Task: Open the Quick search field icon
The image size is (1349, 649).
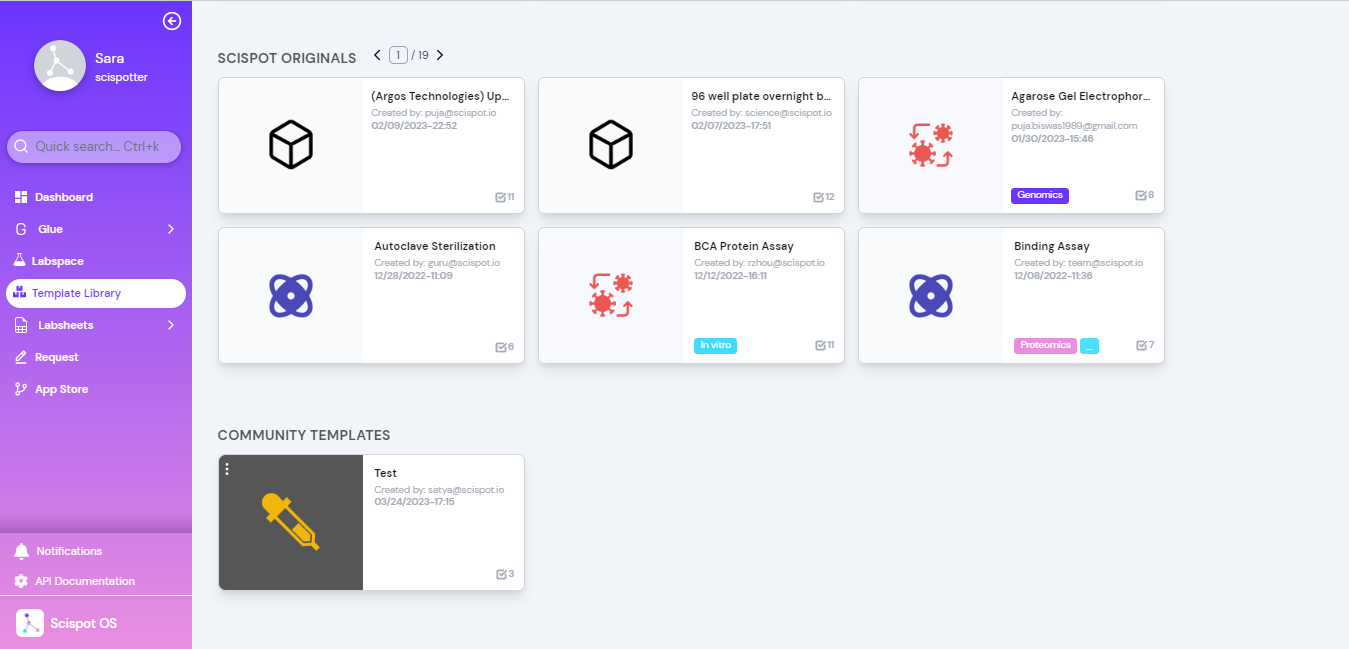Action: click(22, 146)
